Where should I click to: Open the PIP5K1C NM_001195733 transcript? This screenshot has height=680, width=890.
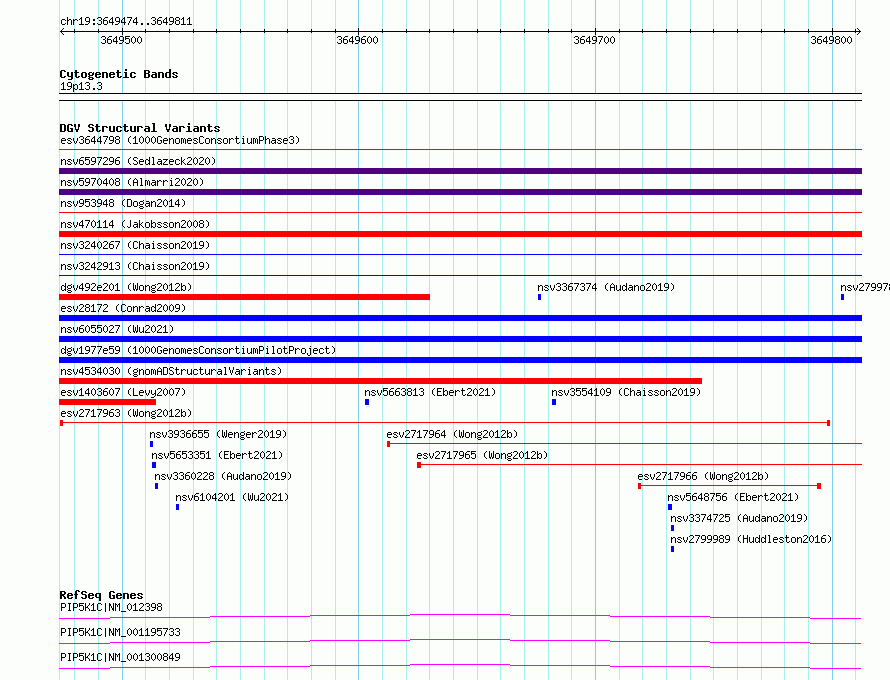click(x=120, y=632)
